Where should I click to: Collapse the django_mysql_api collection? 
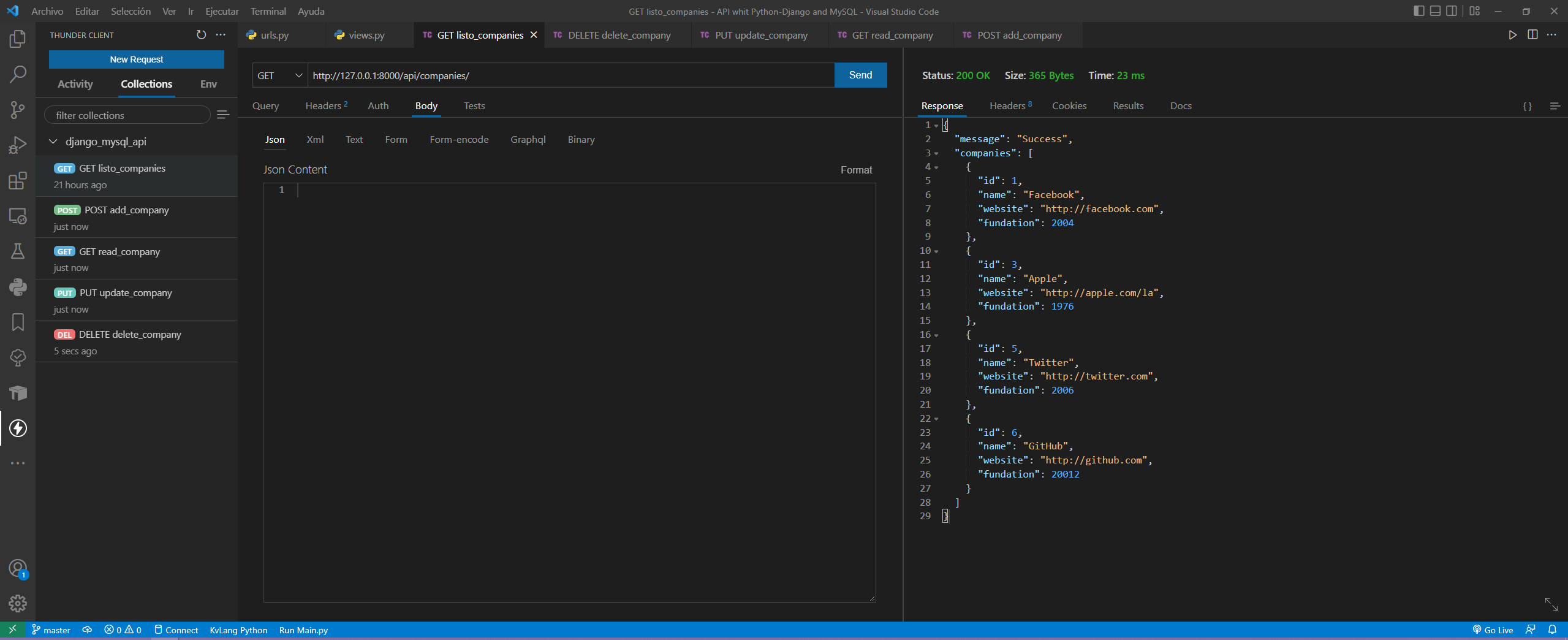[53, 142]
